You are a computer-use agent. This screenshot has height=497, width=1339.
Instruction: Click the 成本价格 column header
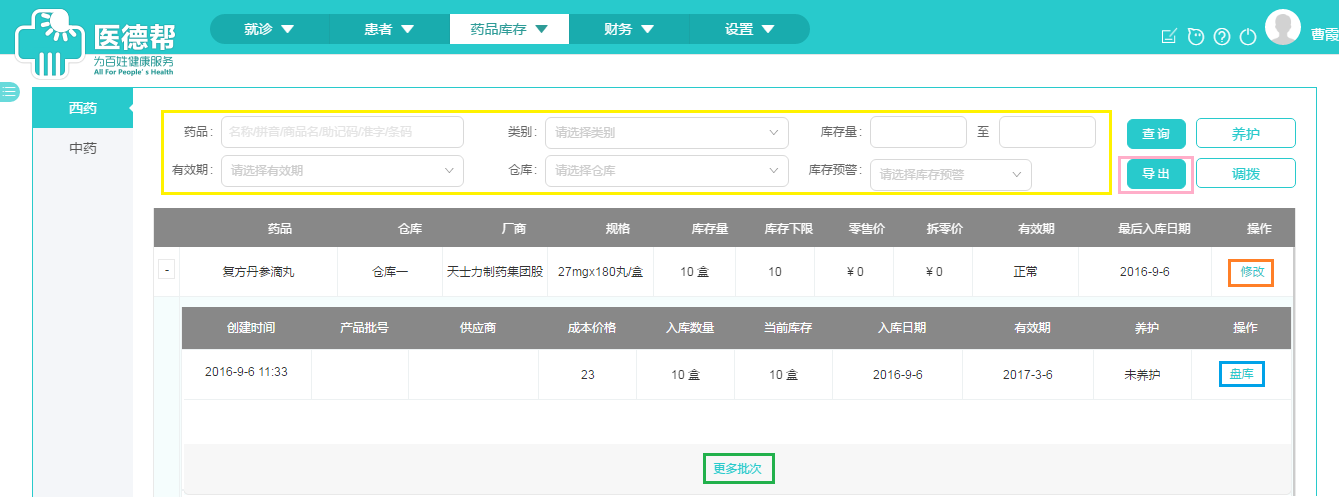tap(592, 328)
